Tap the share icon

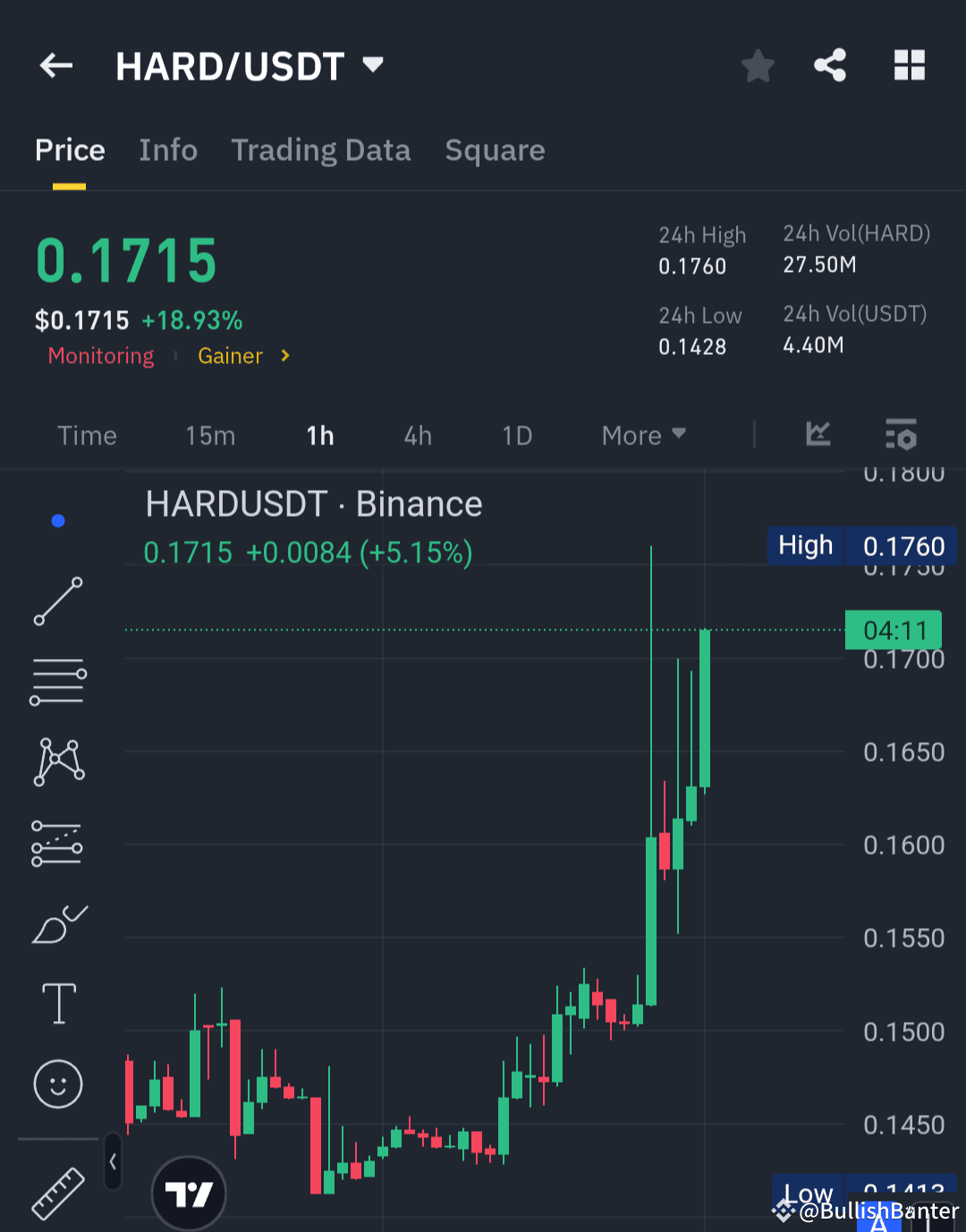830,64
